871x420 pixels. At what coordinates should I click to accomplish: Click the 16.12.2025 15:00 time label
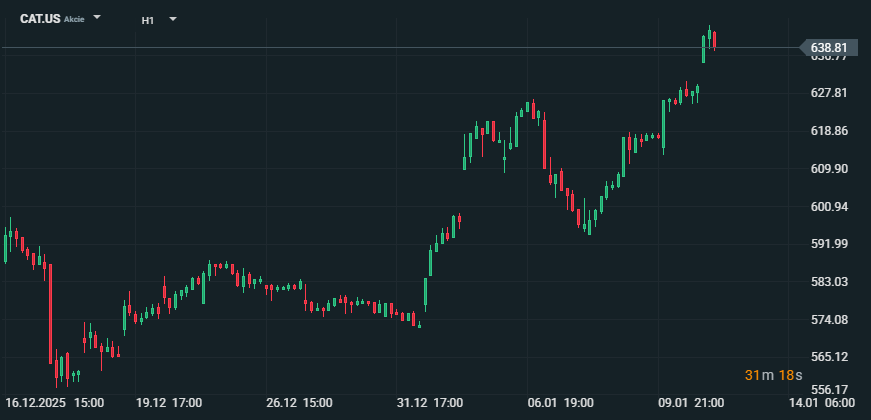pyautogui.click(x=55, y=402)
